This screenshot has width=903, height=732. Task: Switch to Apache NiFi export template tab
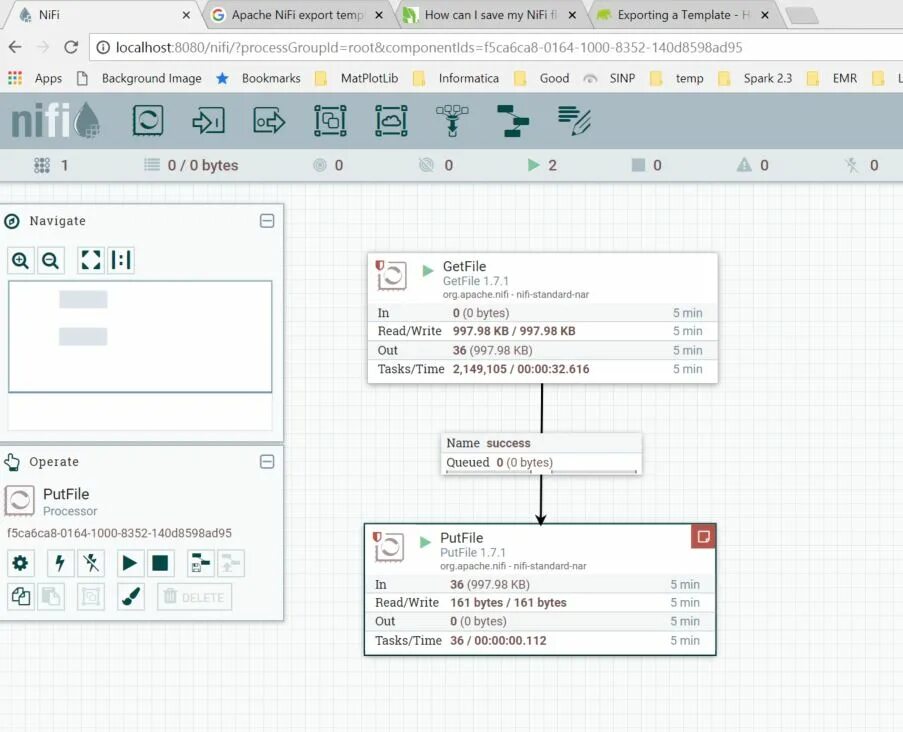pyautogui.click(x=297, y=15)
